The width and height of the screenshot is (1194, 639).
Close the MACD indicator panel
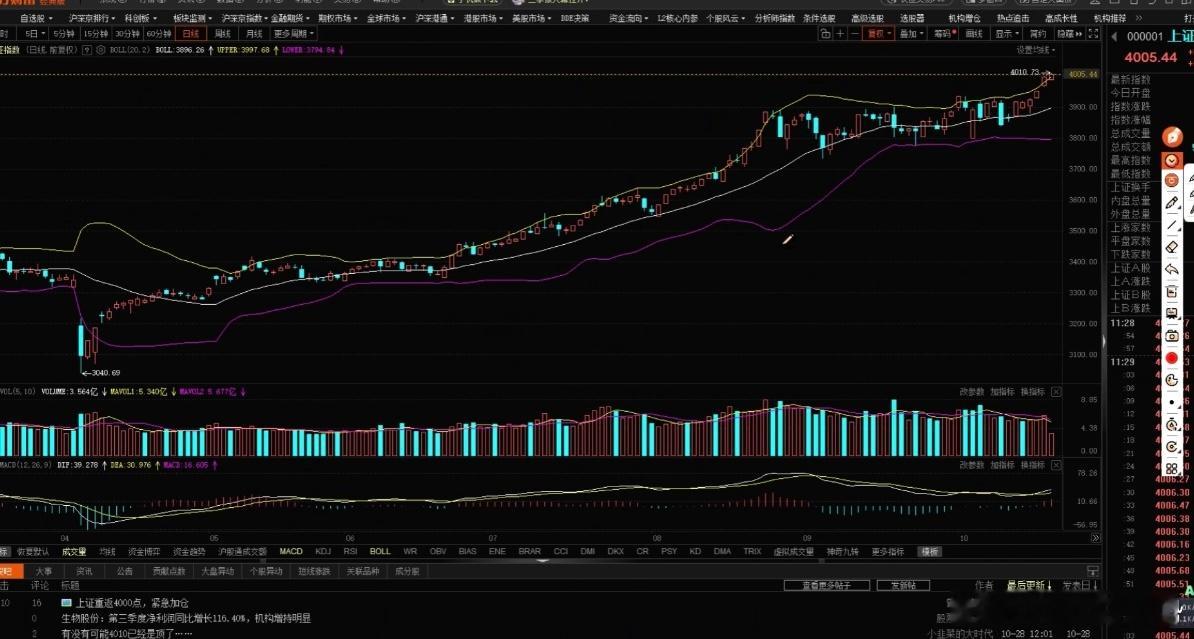point(1056,465)
